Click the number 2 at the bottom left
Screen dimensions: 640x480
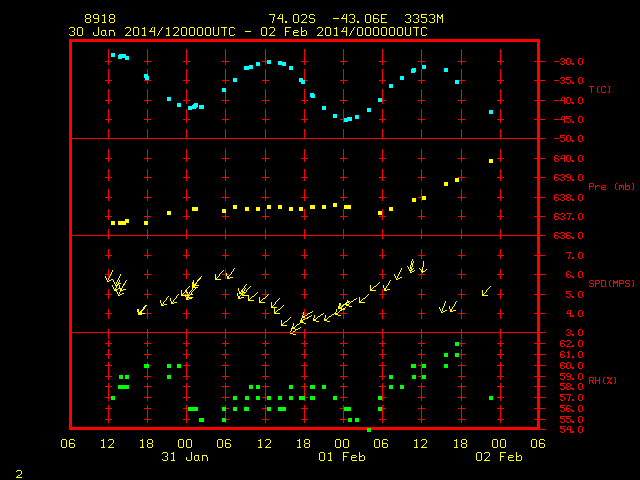[x=19, y=474]
